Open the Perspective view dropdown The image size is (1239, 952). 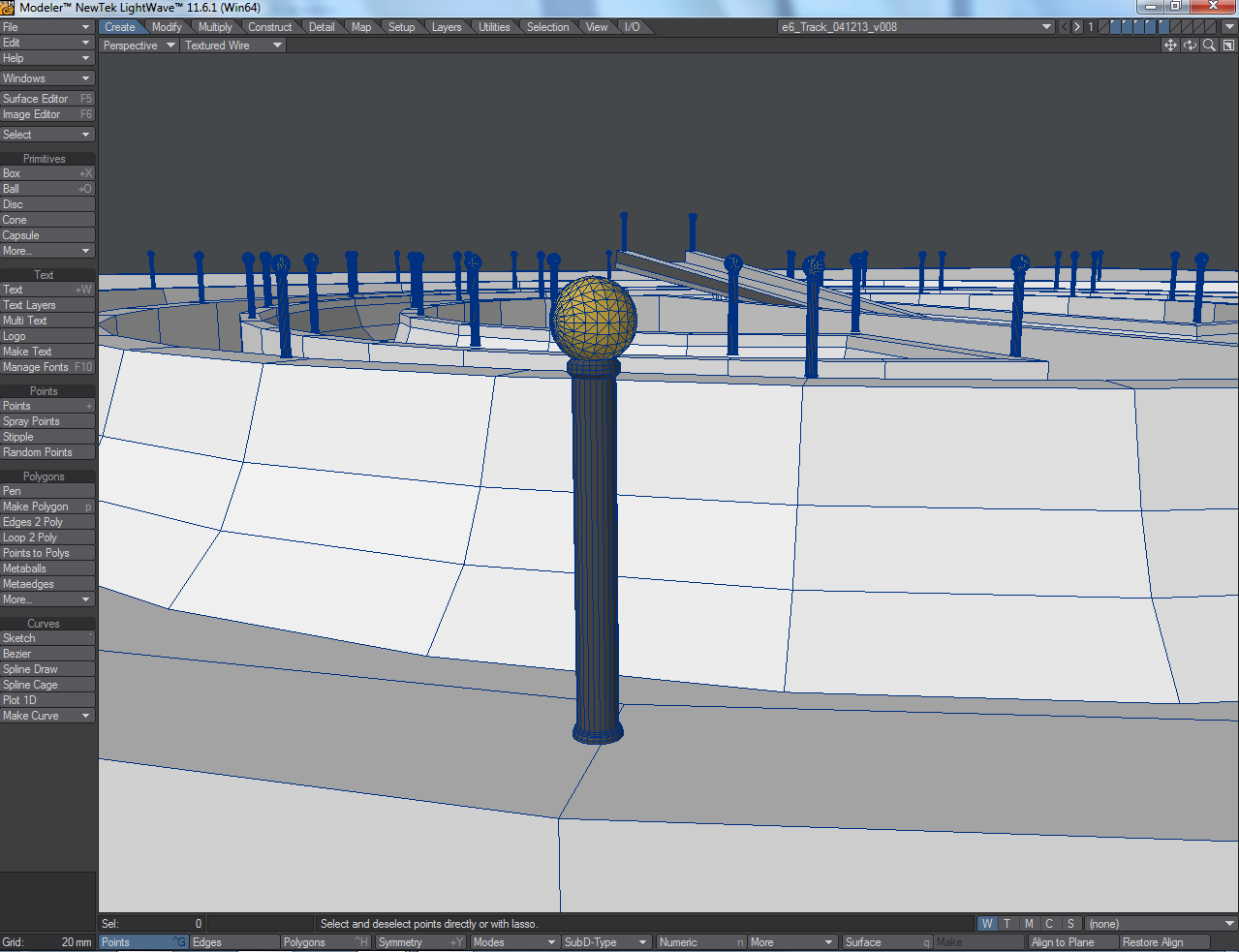point(136,45)
